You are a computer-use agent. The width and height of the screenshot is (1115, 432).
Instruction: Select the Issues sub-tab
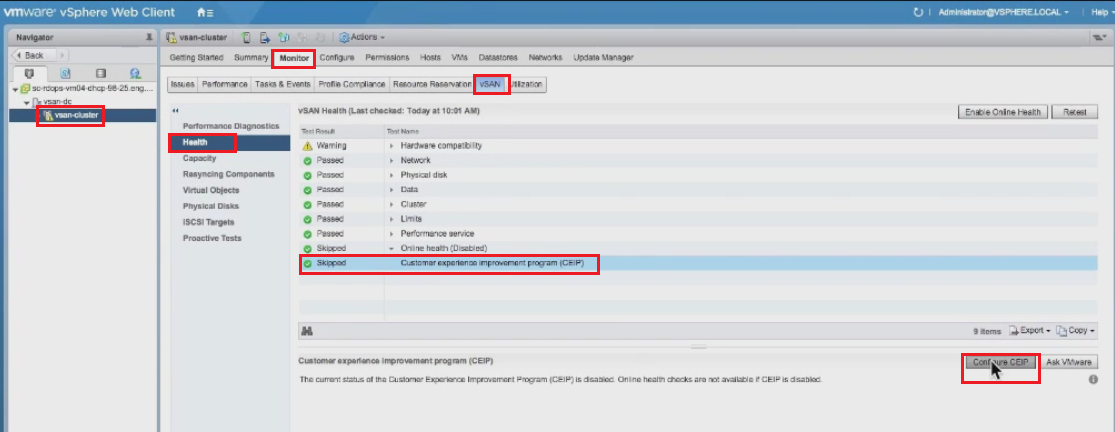coord(183,85)
